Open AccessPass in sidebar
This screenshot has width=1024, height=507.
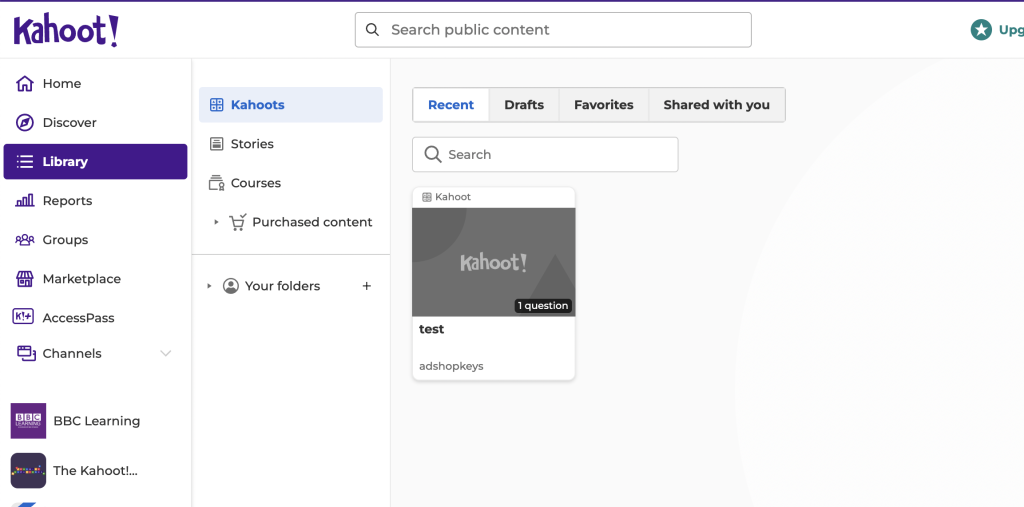(x=78, y=318)
